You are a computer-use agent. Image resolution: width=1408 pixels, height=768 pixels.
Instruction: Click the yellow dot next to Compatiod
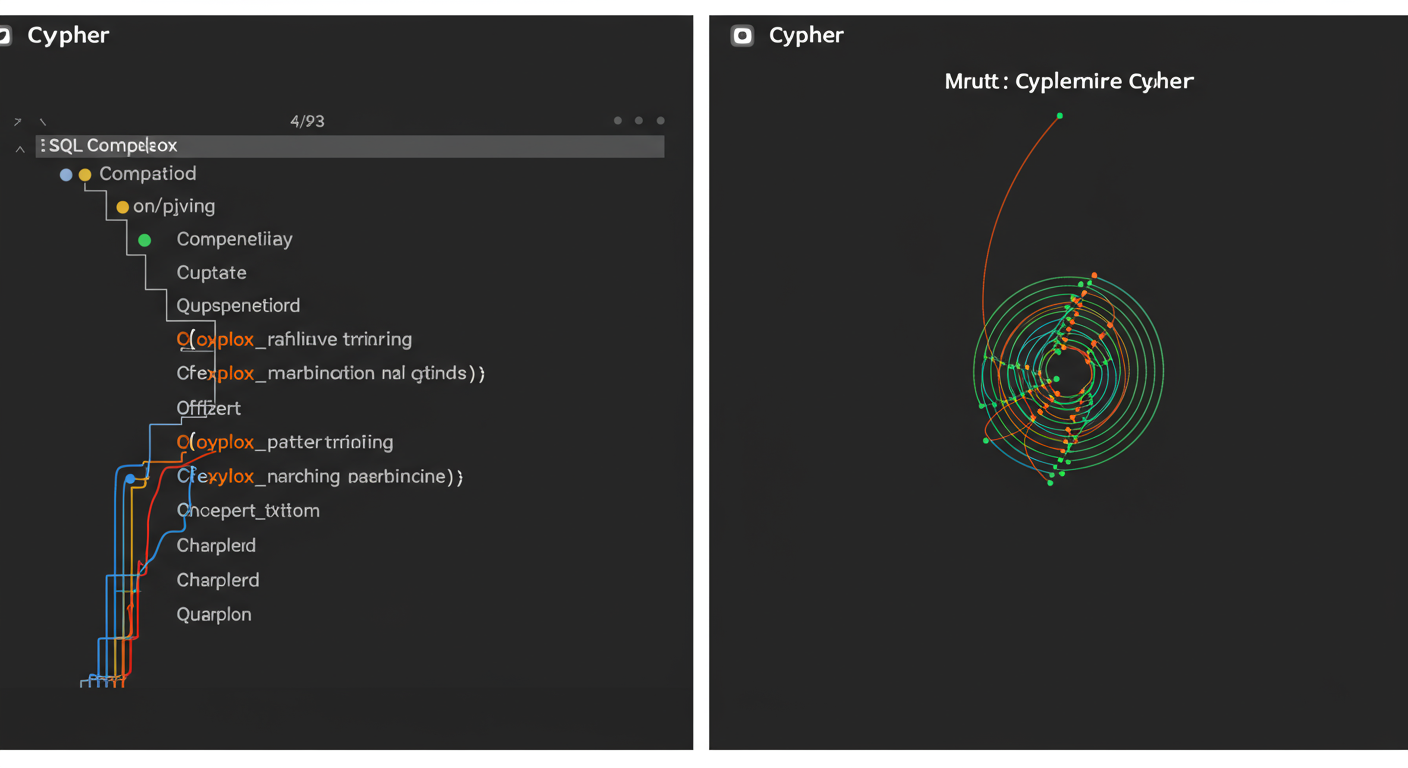click(x=85, y=175)
